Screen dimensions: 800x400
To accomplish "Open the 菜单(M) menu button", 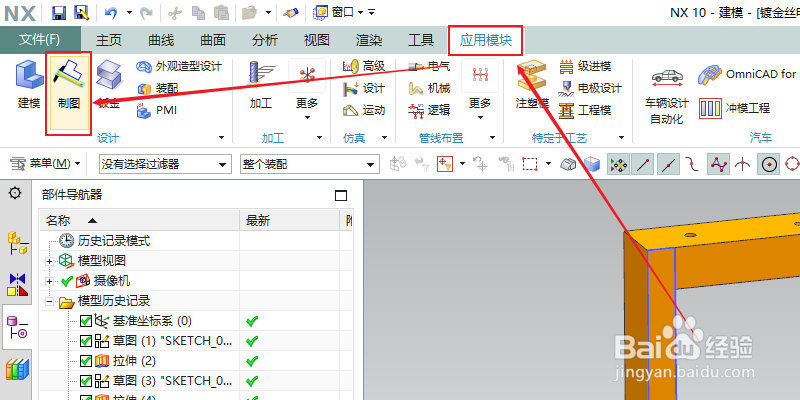I will pos(45,164).
